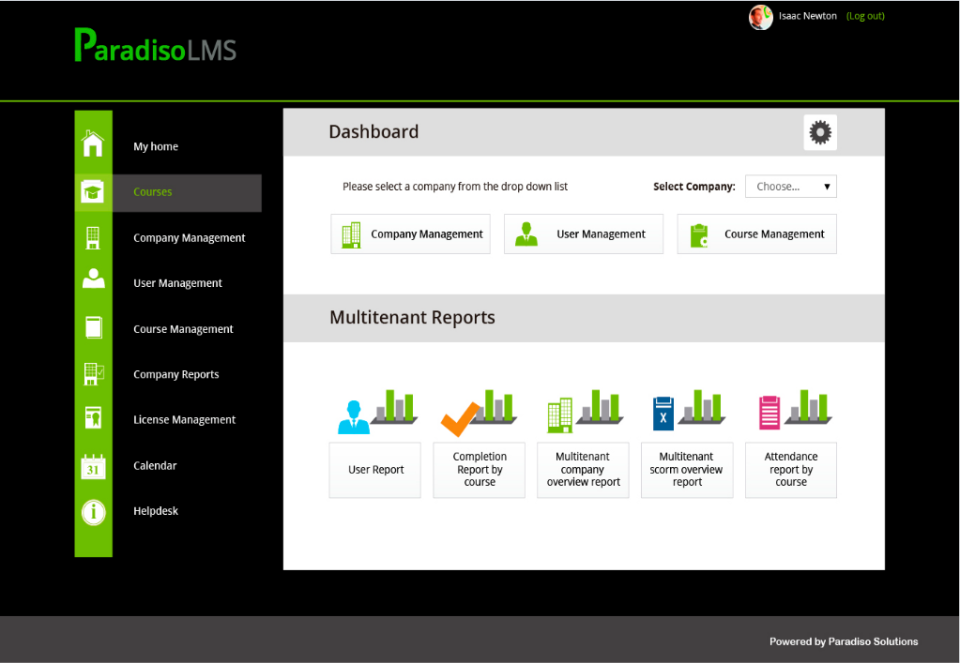Screen dimensions: 960x663
Task: Open Helpdesk from the sidebar menu
Action: coord(156,511)
